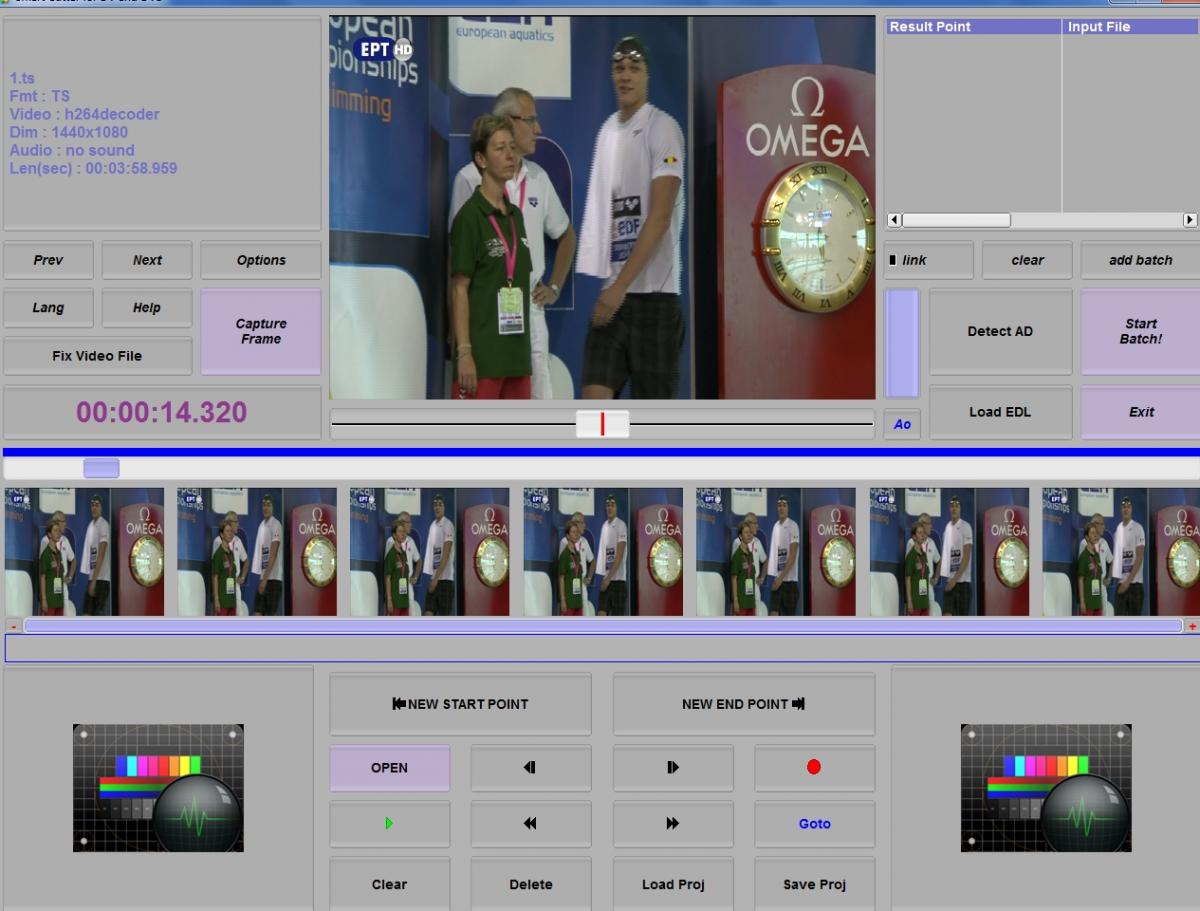
Task: Click add batch button
Action: [1140, 260]
